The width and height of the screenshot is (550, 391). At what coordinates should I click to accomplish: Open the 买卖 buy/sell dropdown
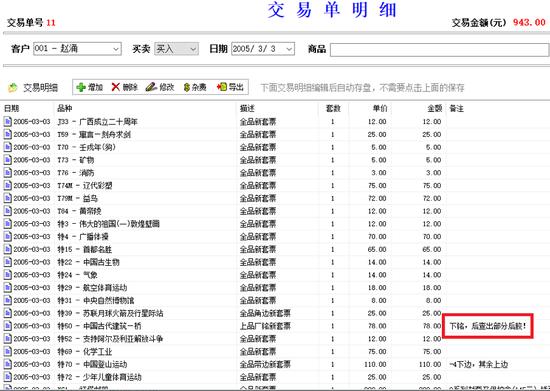pyautogui.click(x=193, y=49)
